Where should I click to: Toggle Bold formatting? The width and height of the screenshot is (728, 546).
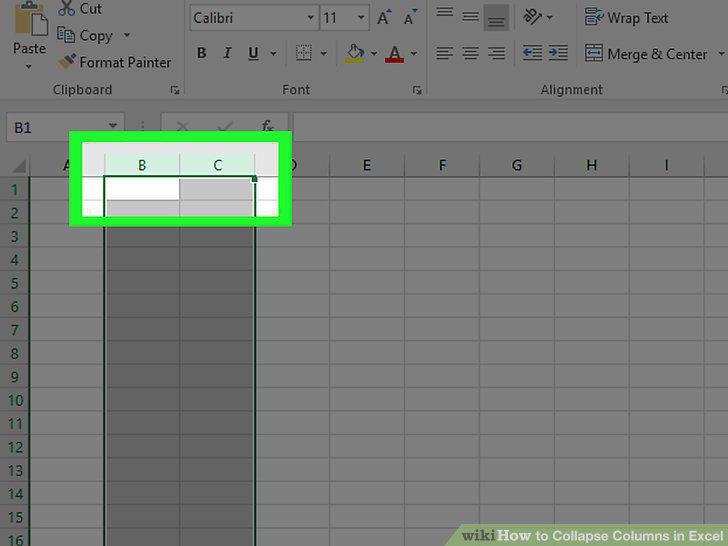point(202,53)
